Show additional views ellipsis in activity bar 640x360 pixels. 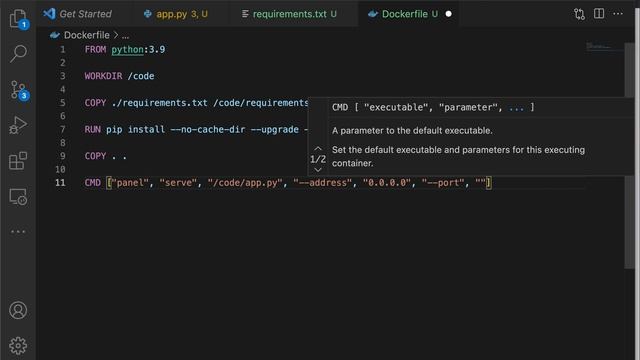(18, 231)
